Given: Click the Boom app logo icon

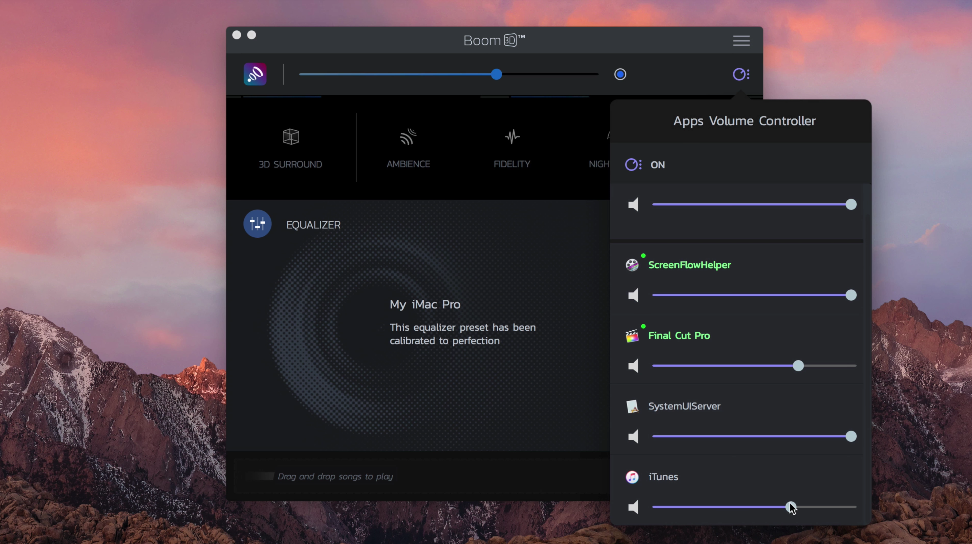Looking at the screenshot, I should coord(255,74).
